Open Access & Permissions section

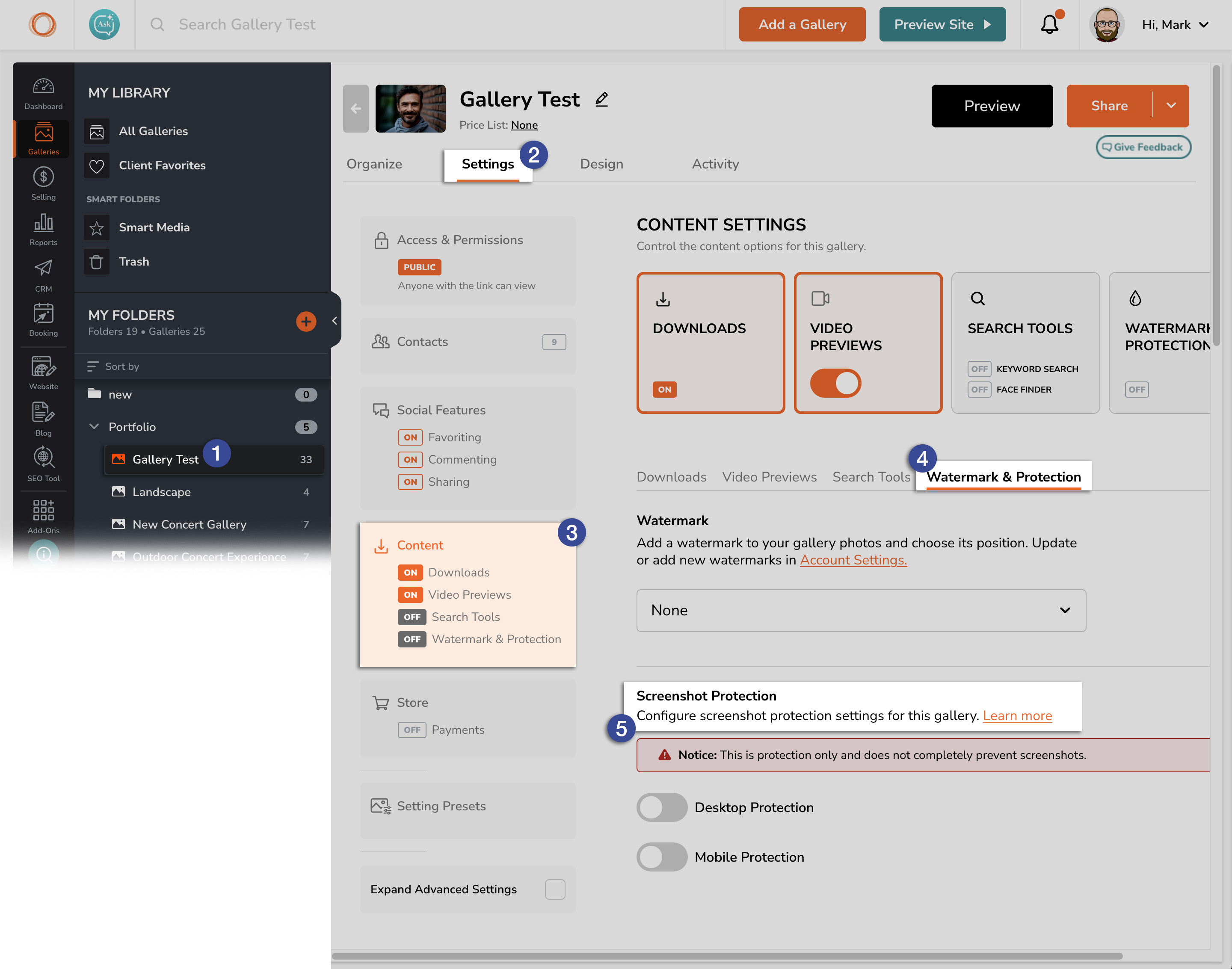pyautogui.click(x=468, y=261)
